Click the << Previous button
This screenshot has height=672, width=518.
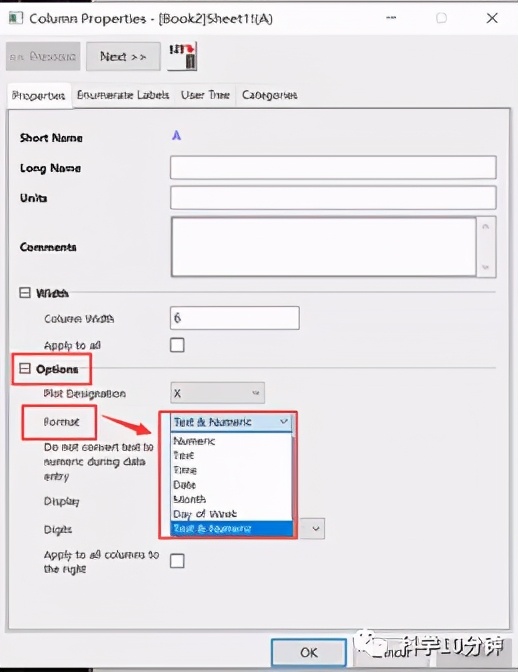pos(43,56)
